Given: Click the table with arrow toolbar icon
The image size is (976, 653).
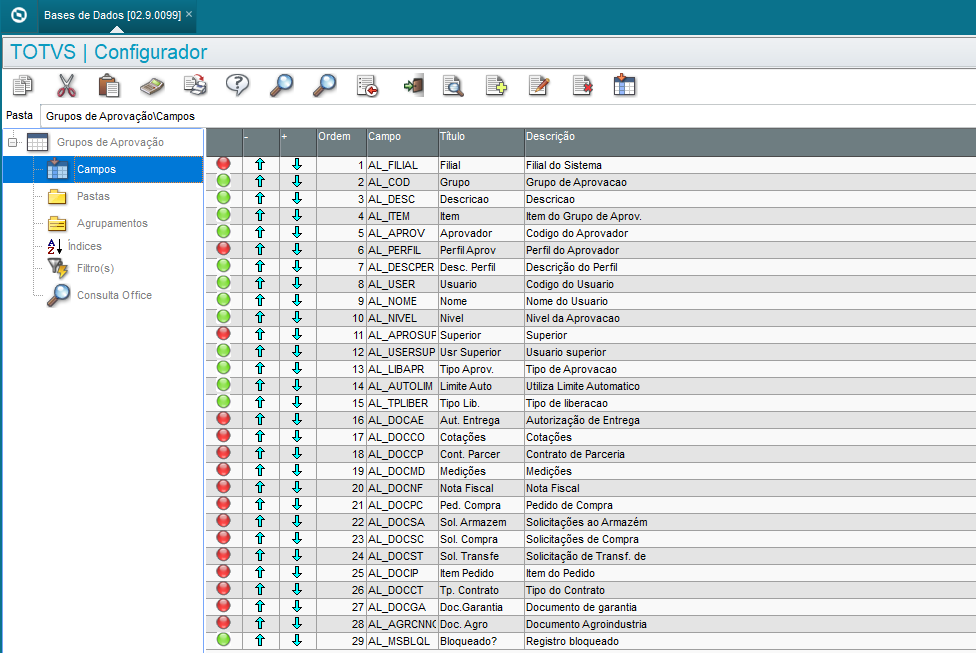Looking at the screenshot, I should coord(624,85).
